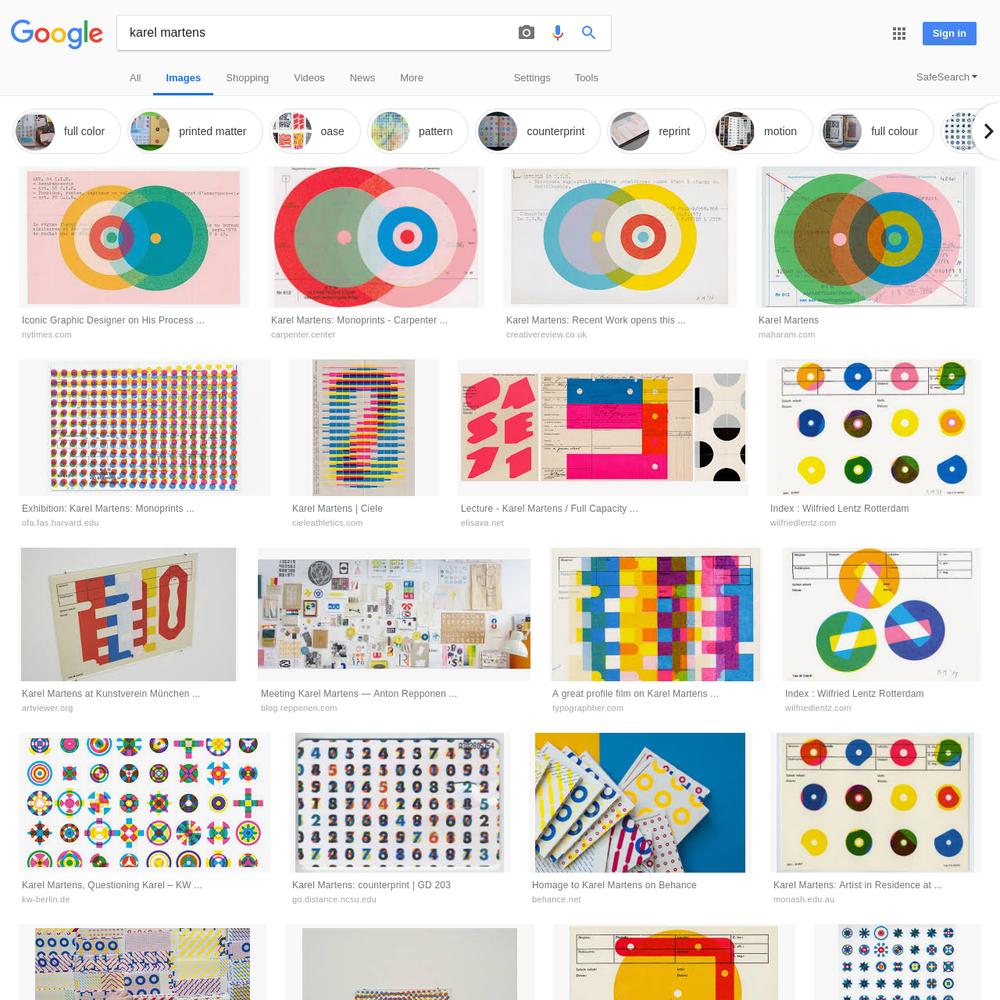Show more suggestion chips with right arrow
Image resolution: width=1000 pixels, height=1000 pixels.
pyautogui.click(x=988, y=131)
